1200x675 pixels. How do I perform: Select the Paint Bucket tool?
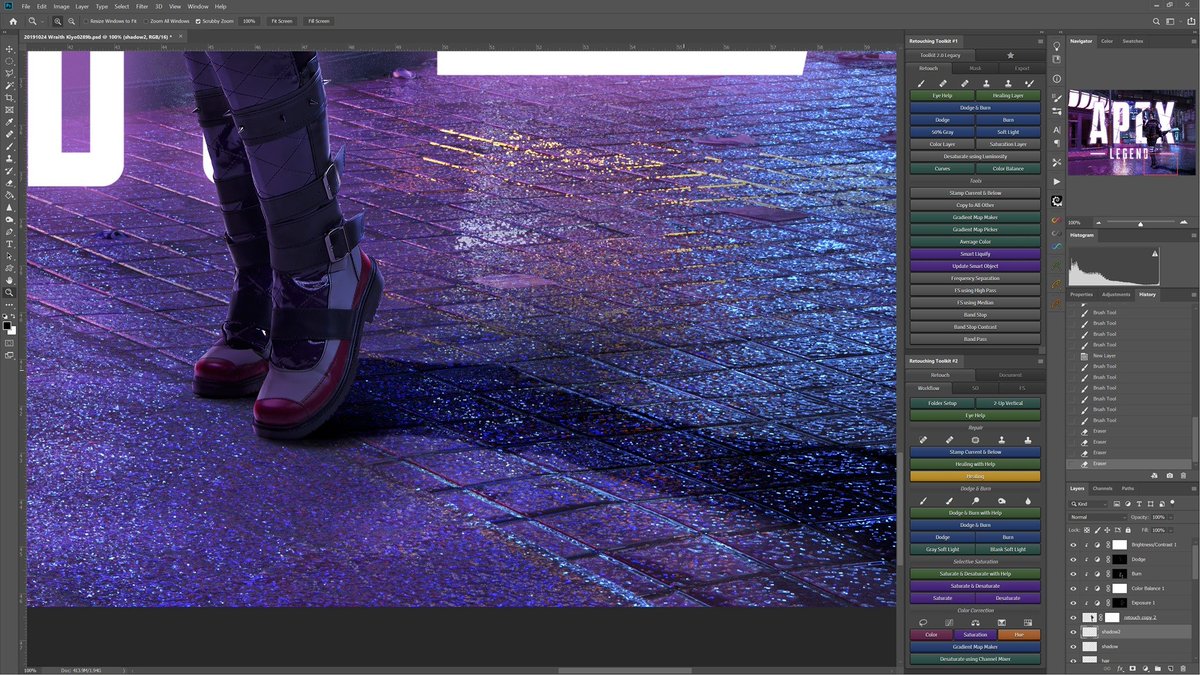[10, 195]
